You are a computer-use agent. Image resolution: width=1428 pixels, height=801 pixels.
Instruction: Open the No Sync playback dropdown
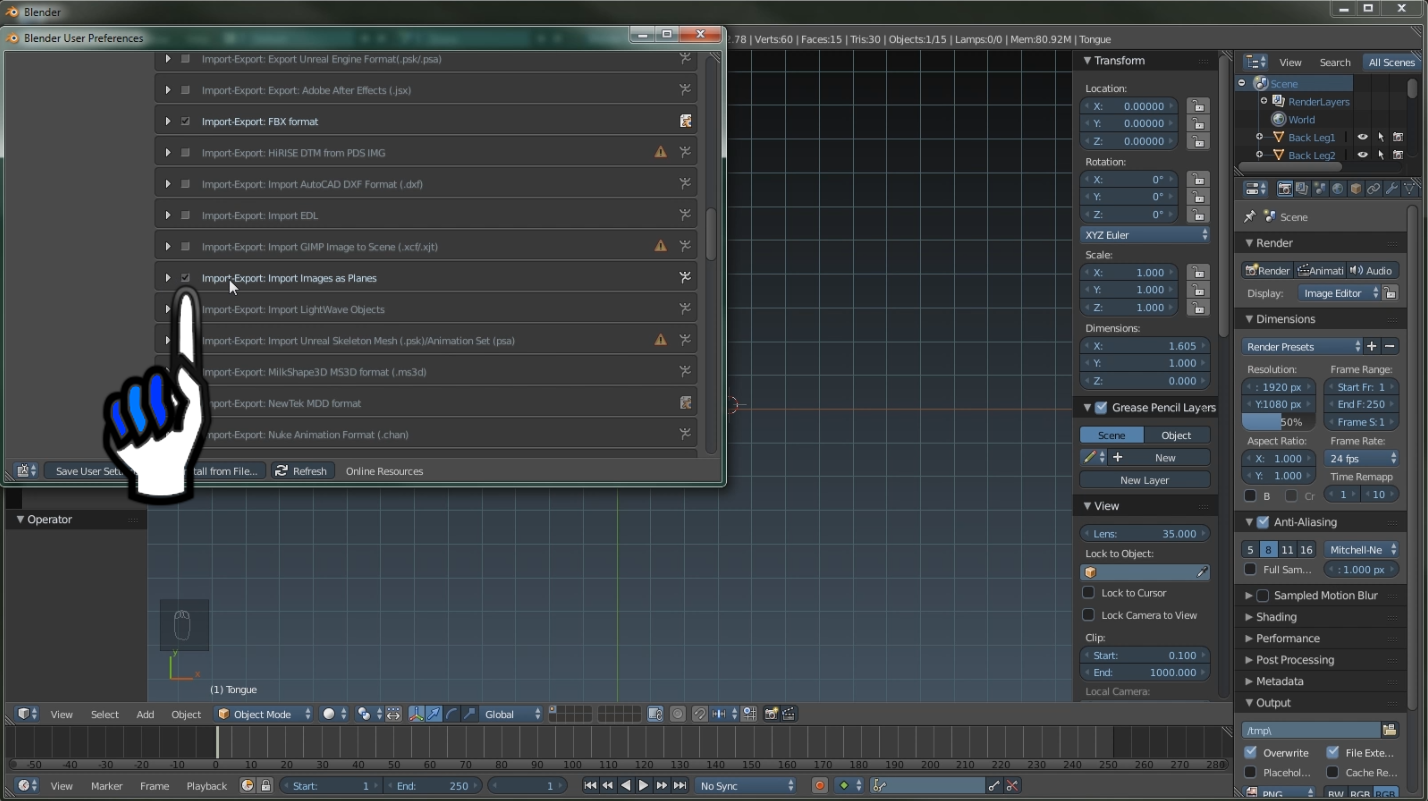pyautogui.click(x=746, y=786)
